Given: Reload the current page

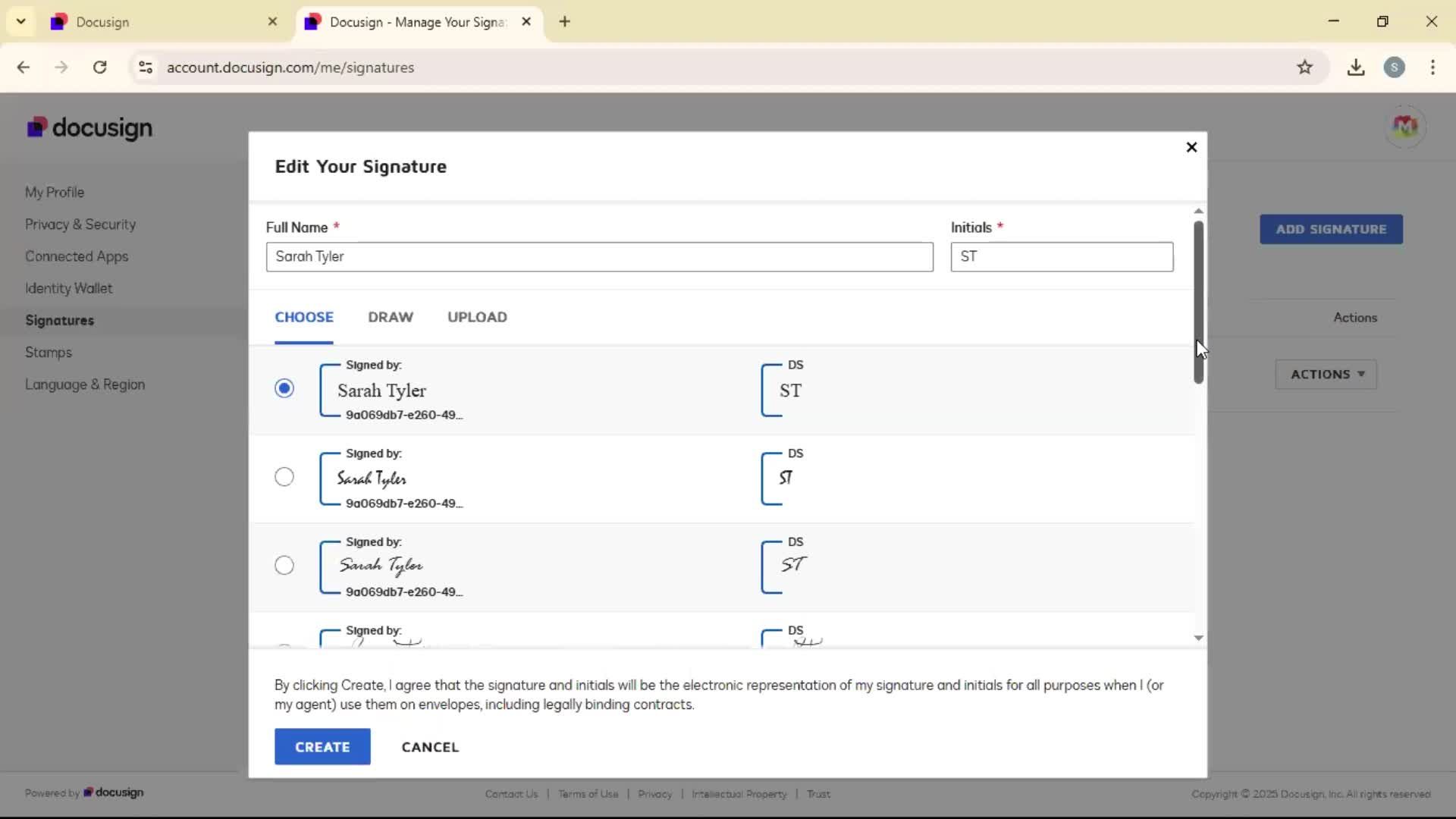Looking at the screenshot, I should click(x=99, y=67).
